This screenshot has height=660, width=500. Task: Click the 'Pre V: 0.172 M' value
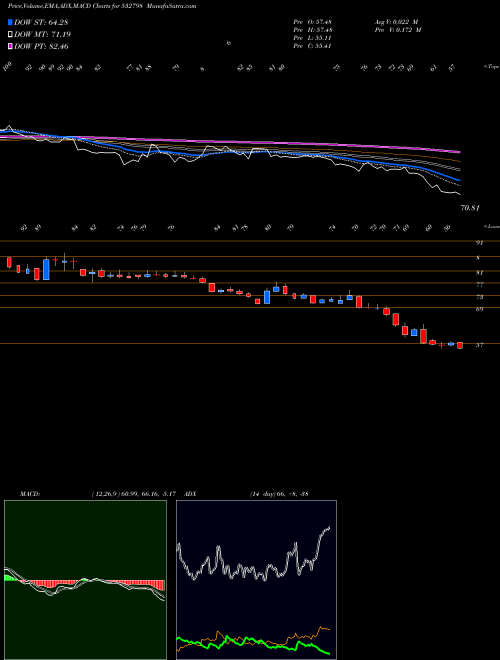pyautogui.click(x=398, y=30)
